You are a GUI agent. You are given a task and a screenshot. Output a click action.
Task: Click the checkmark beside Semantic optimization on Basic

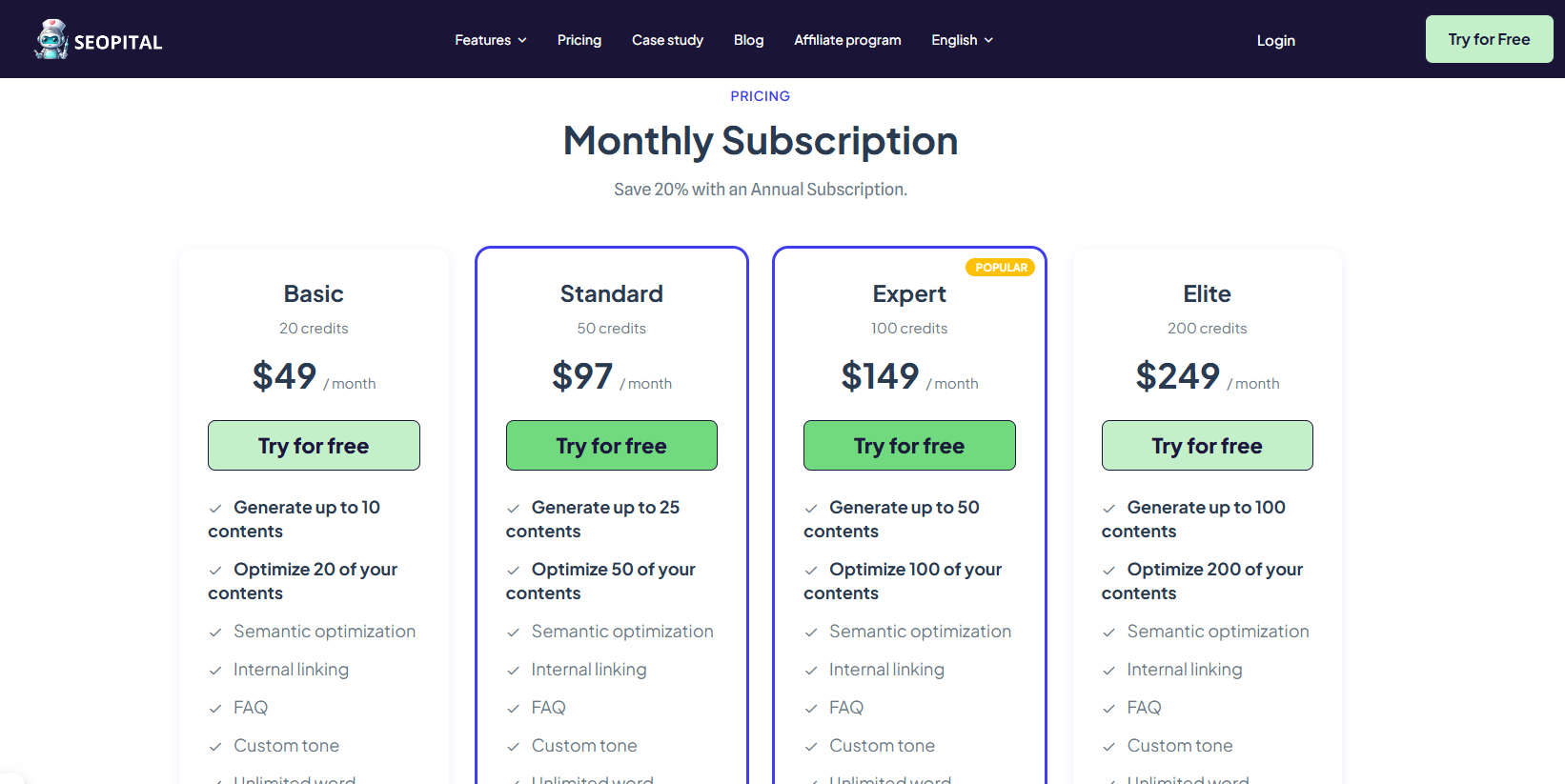pyautogui.click(x=214, y=632)
